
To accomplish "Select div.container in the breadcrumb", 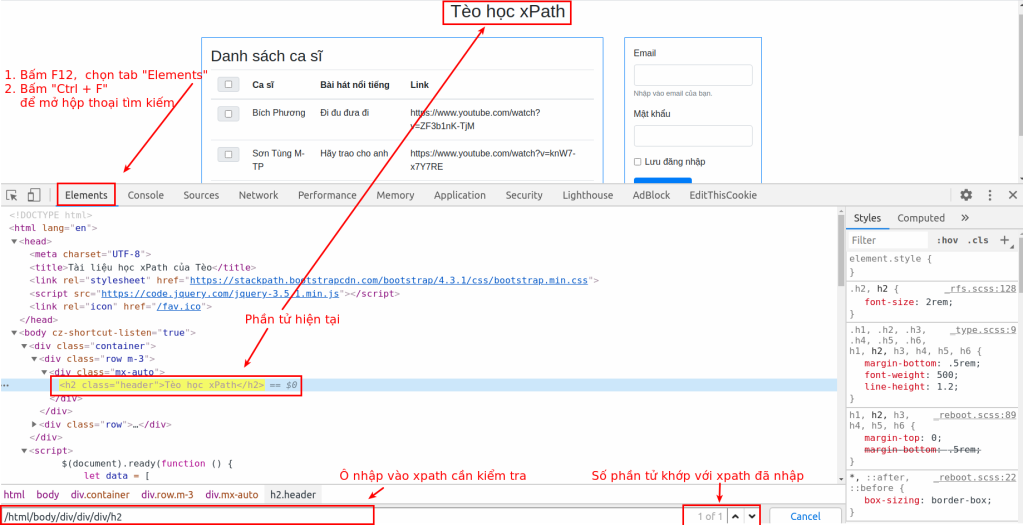I will pyautogui.click(x=100, y=495).
